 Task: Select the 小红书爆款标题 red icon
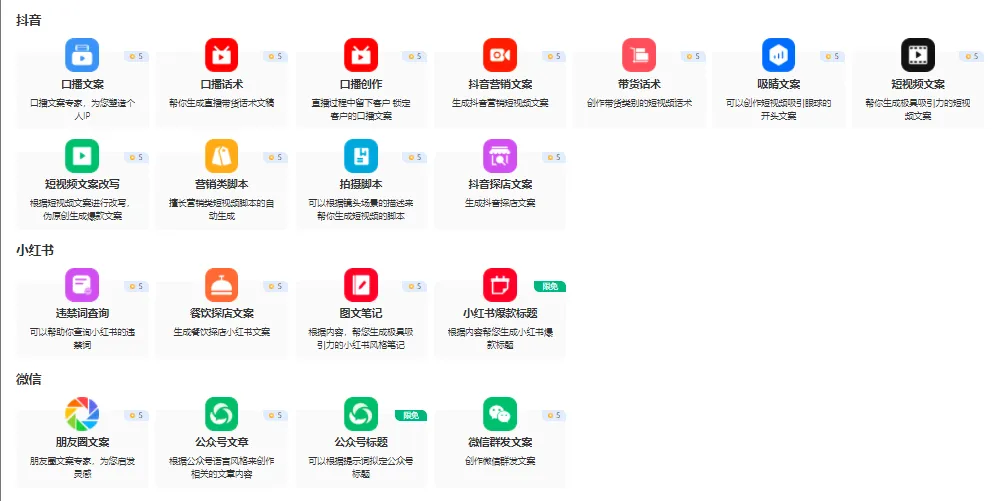pyautogui.click(x=500, y=285)
